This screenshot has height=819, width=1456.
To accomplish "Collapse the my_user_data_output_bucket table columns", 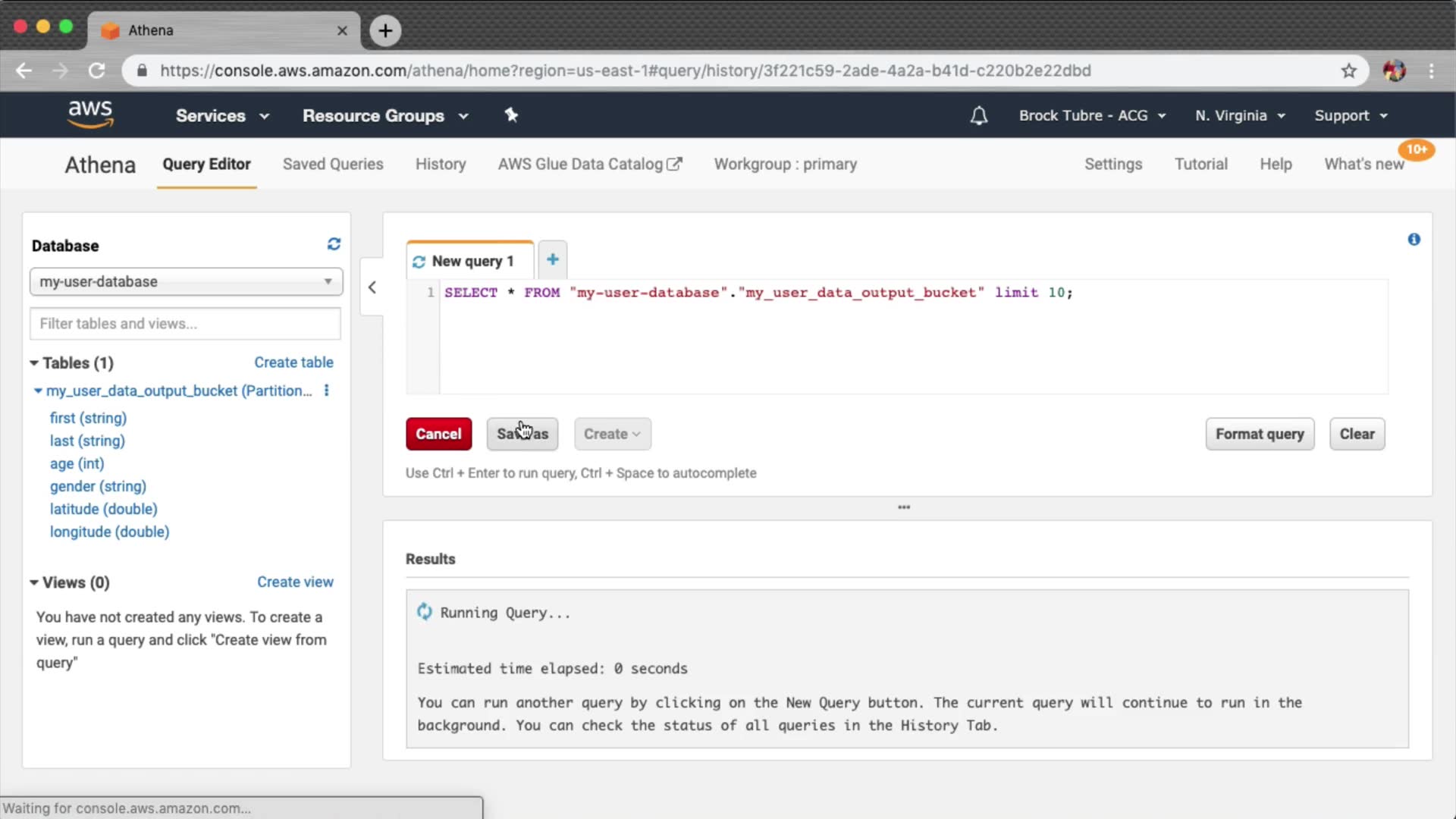I will coord(38,391).
